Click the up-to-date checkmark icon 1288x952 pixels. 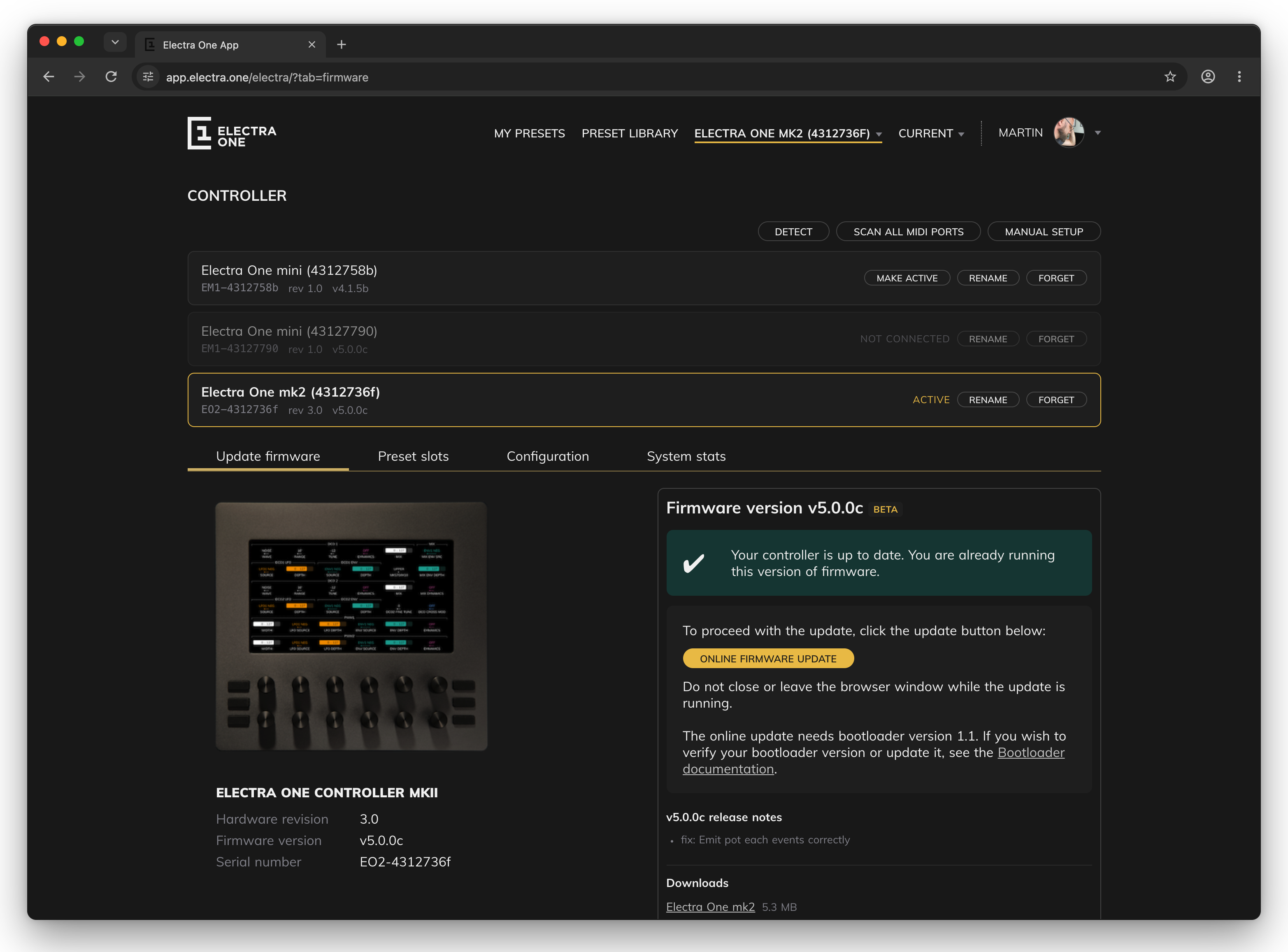[x=693, y=563]
